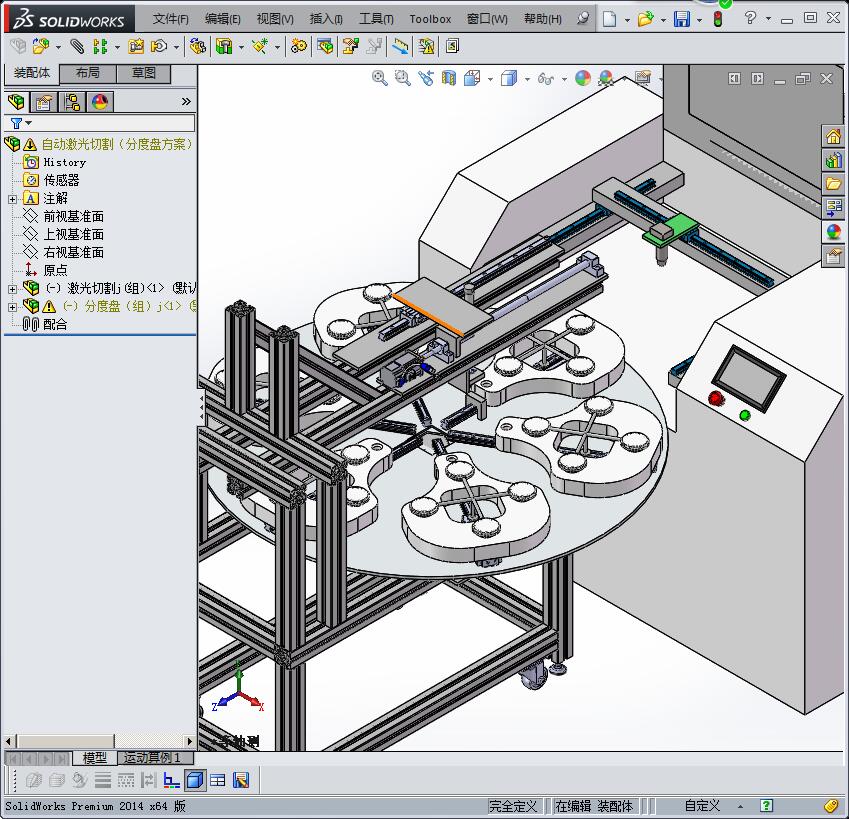Select the ConfigurationManager tab icon
This screenshot has height=819, width=849.
tap(72, 102)
